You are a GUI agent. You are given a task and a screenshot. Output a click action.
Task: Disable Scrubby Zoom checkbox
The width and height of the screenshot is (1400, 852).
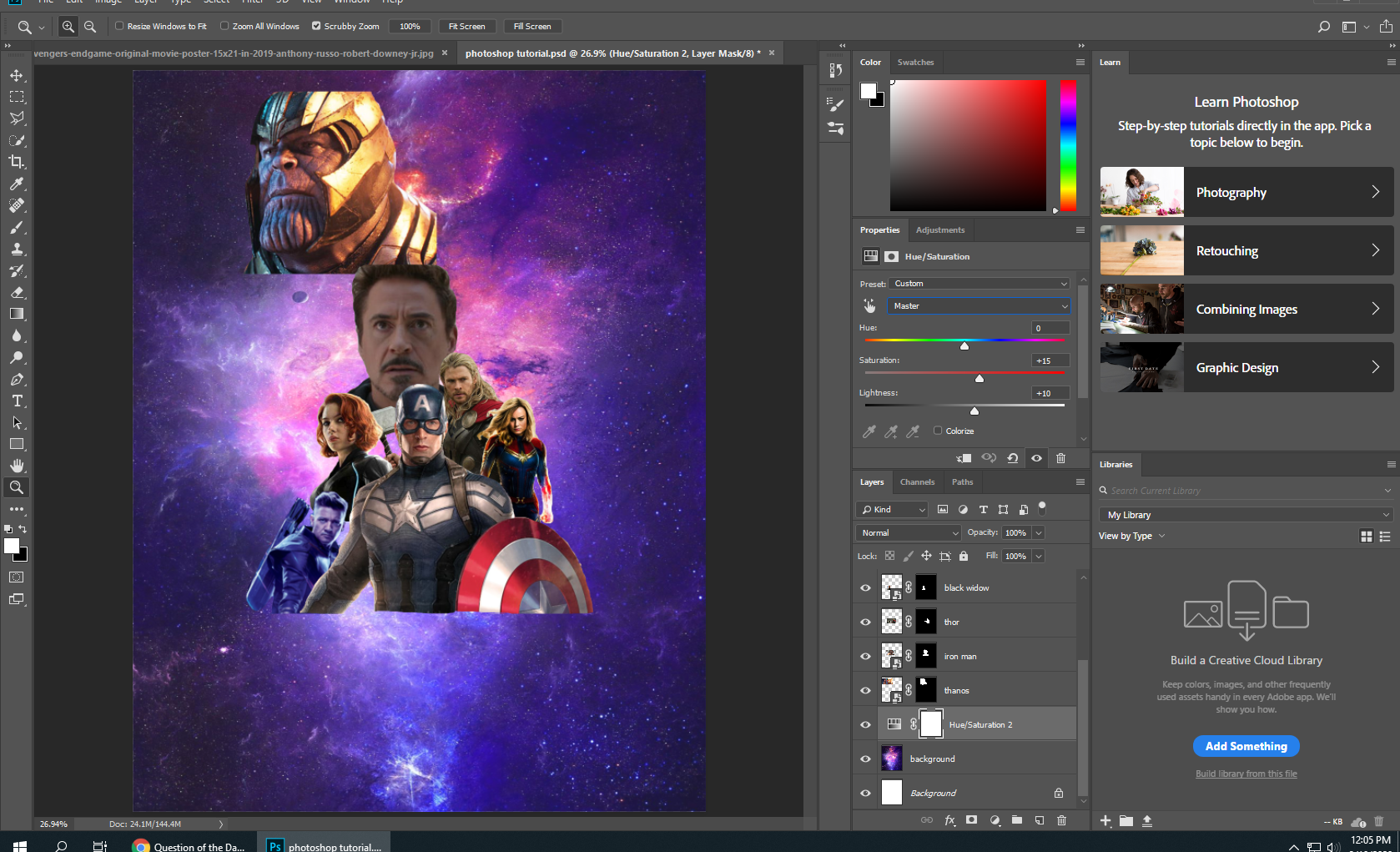[x=316, y=26]
